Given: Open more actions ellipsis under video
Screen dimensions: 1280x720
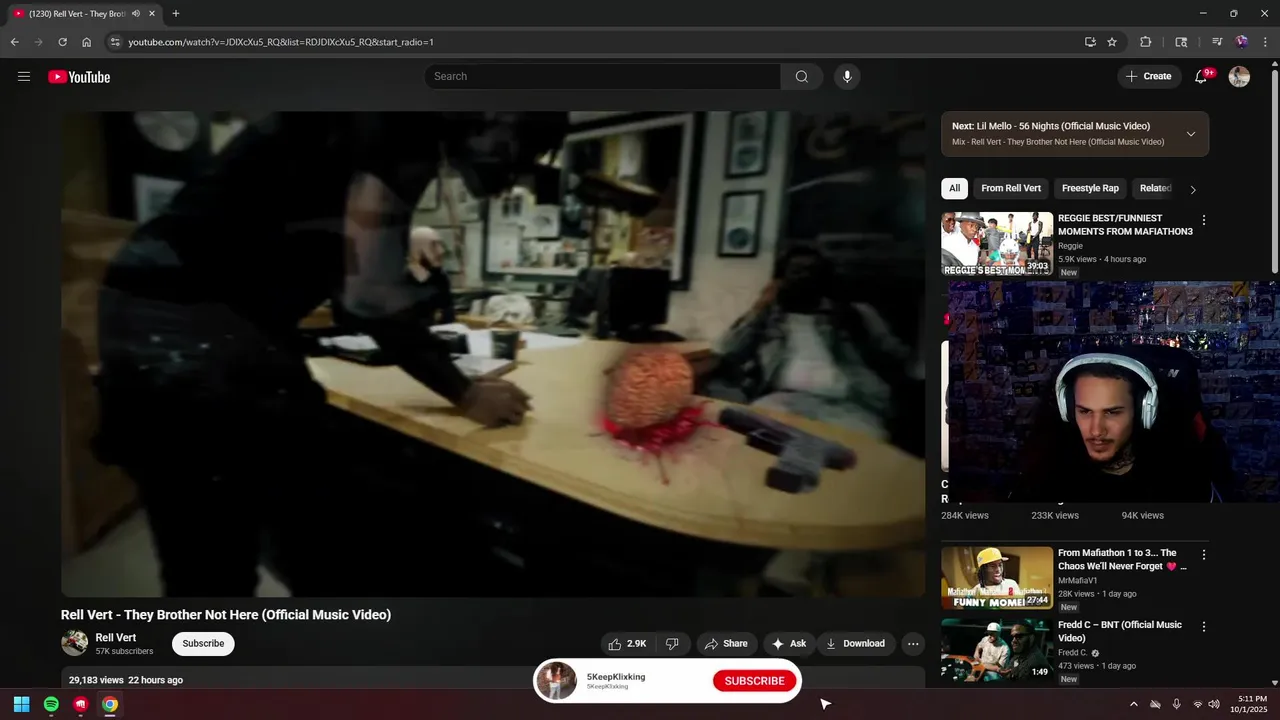Looking at the screenshot, I should 912,644.
